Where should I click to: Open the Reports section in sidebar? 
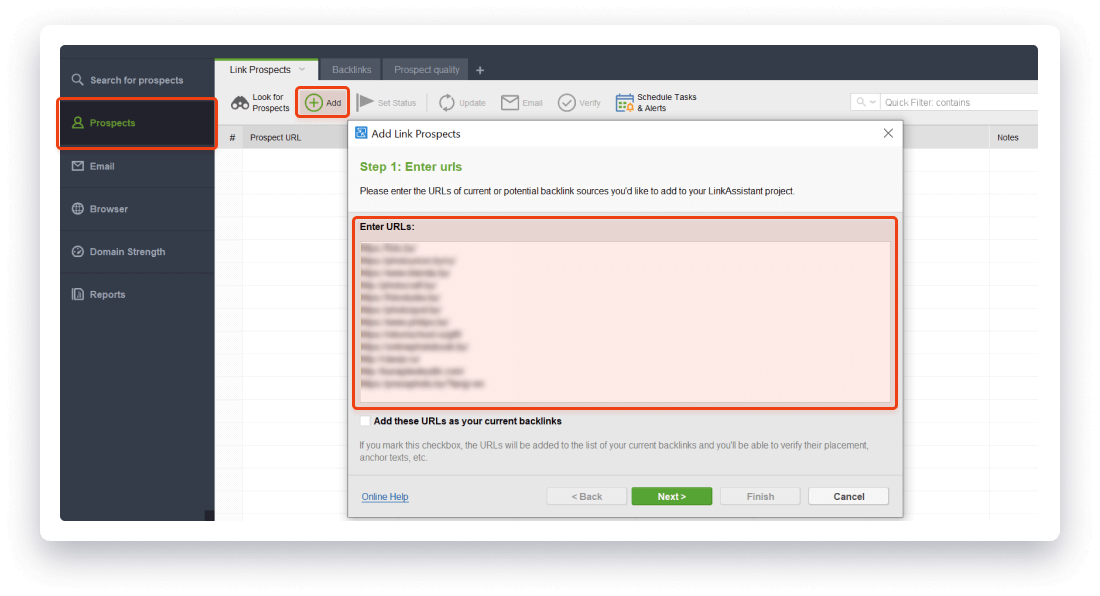[x=137, y=294]
